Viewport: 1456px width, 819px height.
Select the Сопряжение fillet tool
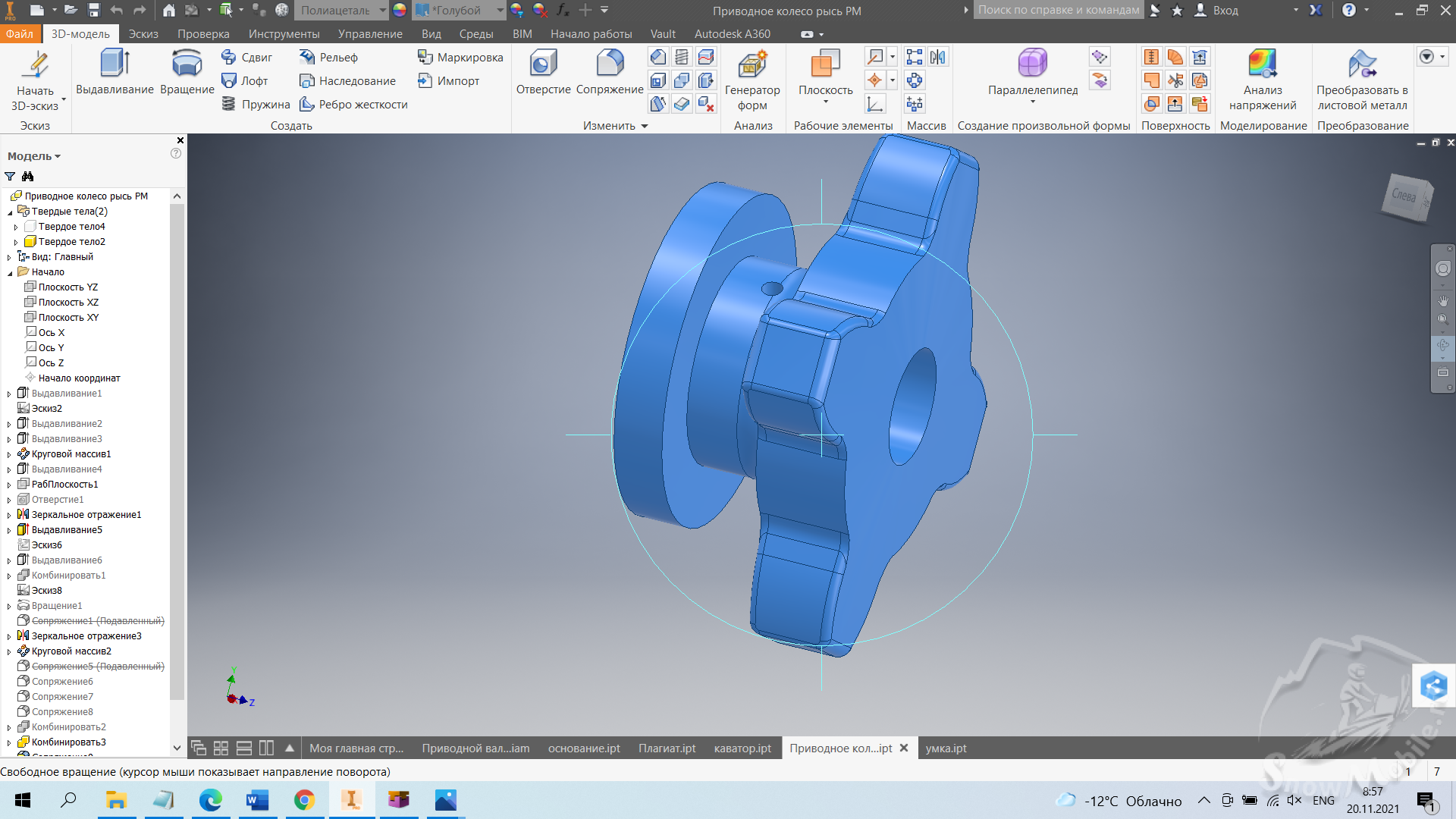tap(610, 72)
